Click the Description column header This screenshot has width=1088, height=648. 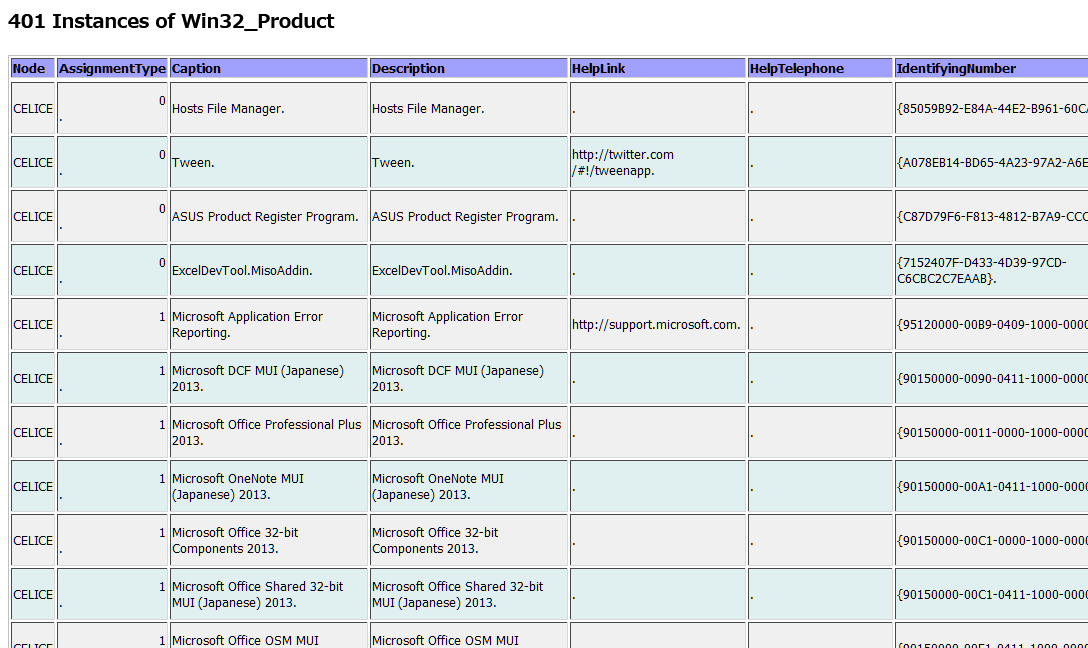tap(408, 69)
